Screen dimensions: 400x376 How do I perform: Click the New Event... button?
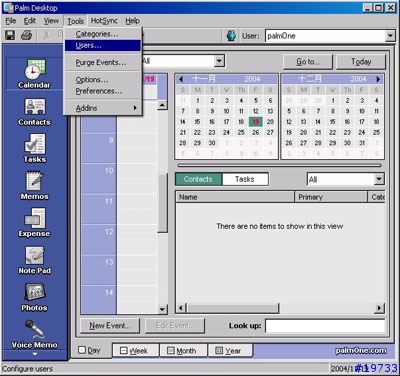pyautogui.click(x=110, y=326)
